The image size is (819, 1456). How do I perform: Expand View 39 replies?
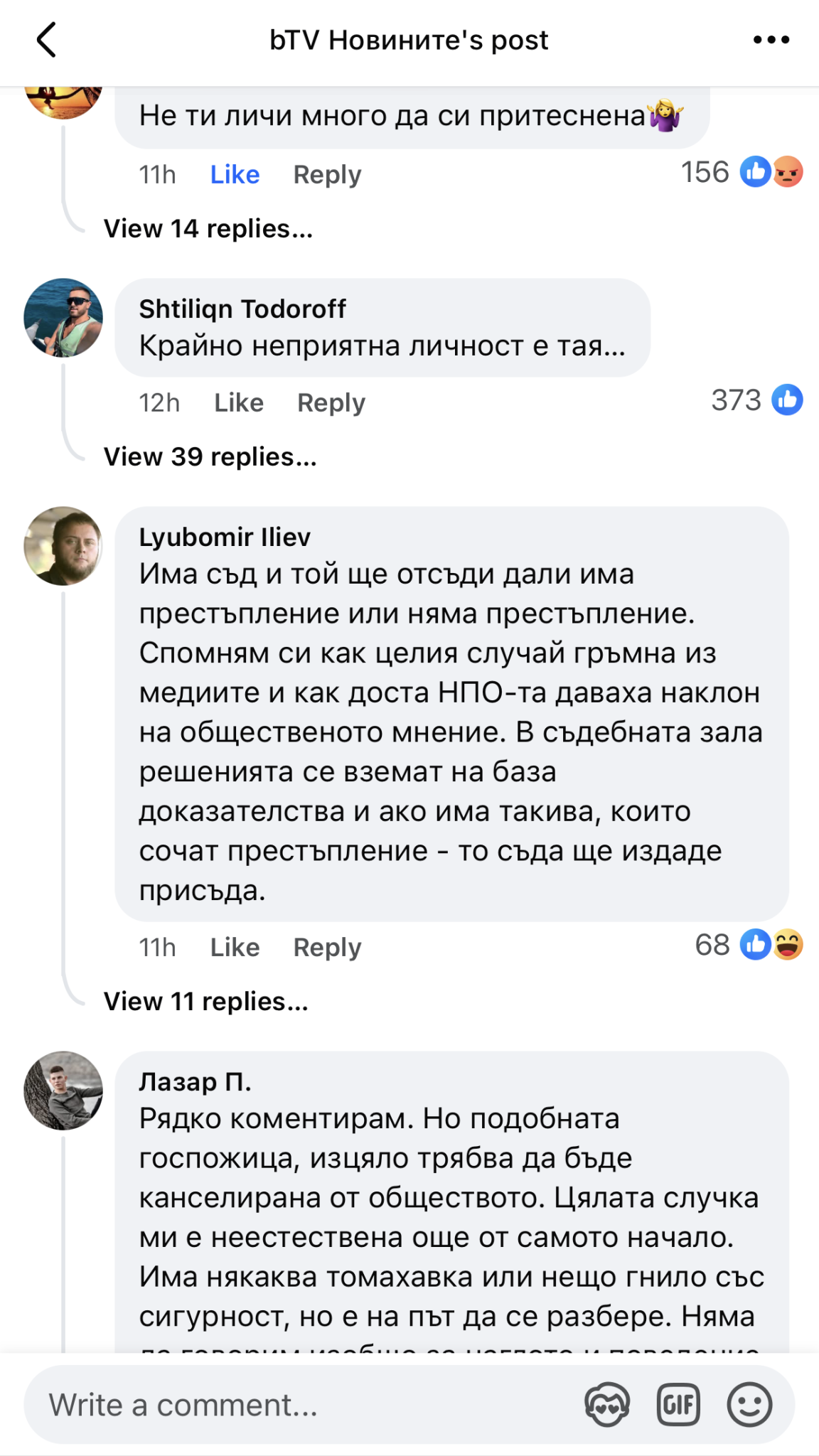210,456
